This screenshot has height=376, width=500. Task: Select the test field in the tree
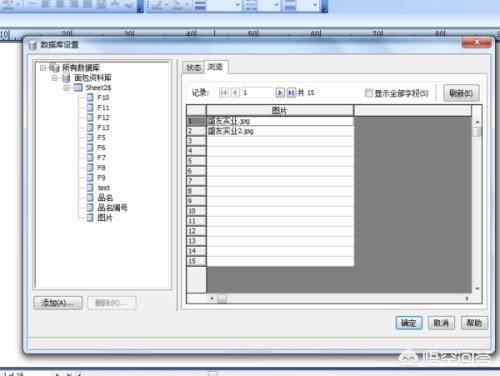tap(103, 188)
